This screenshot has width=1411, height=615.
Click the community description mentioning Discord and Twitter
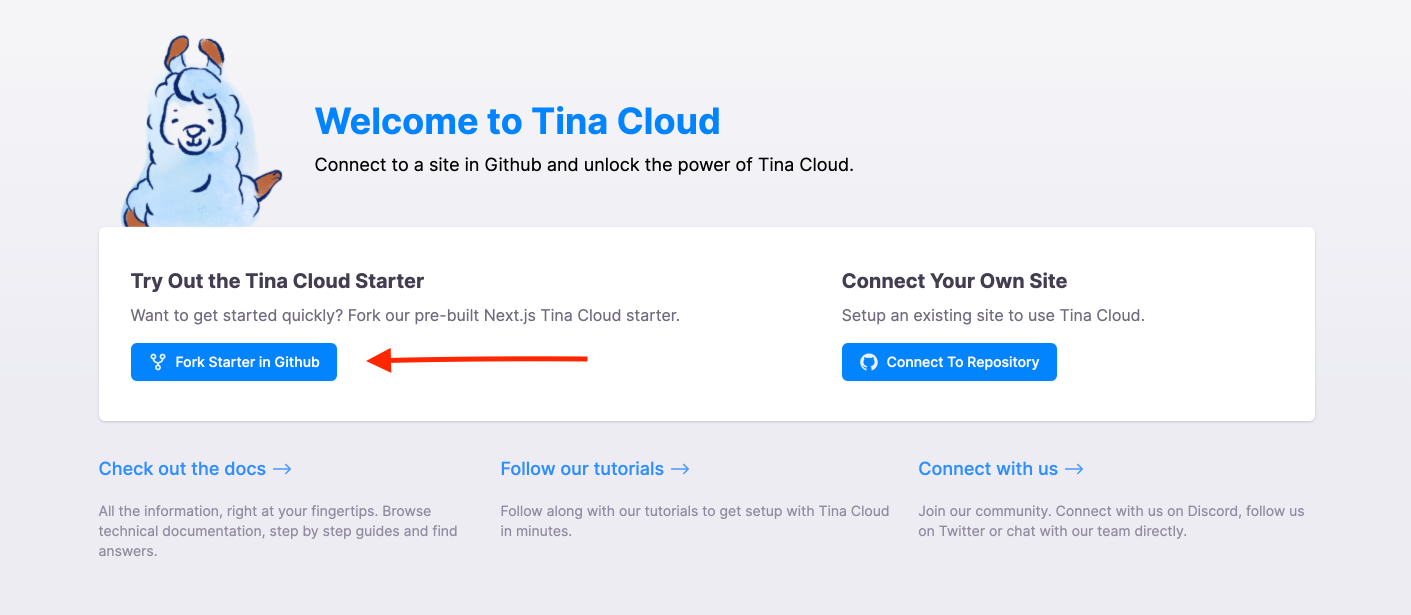tap(1111, 521)
